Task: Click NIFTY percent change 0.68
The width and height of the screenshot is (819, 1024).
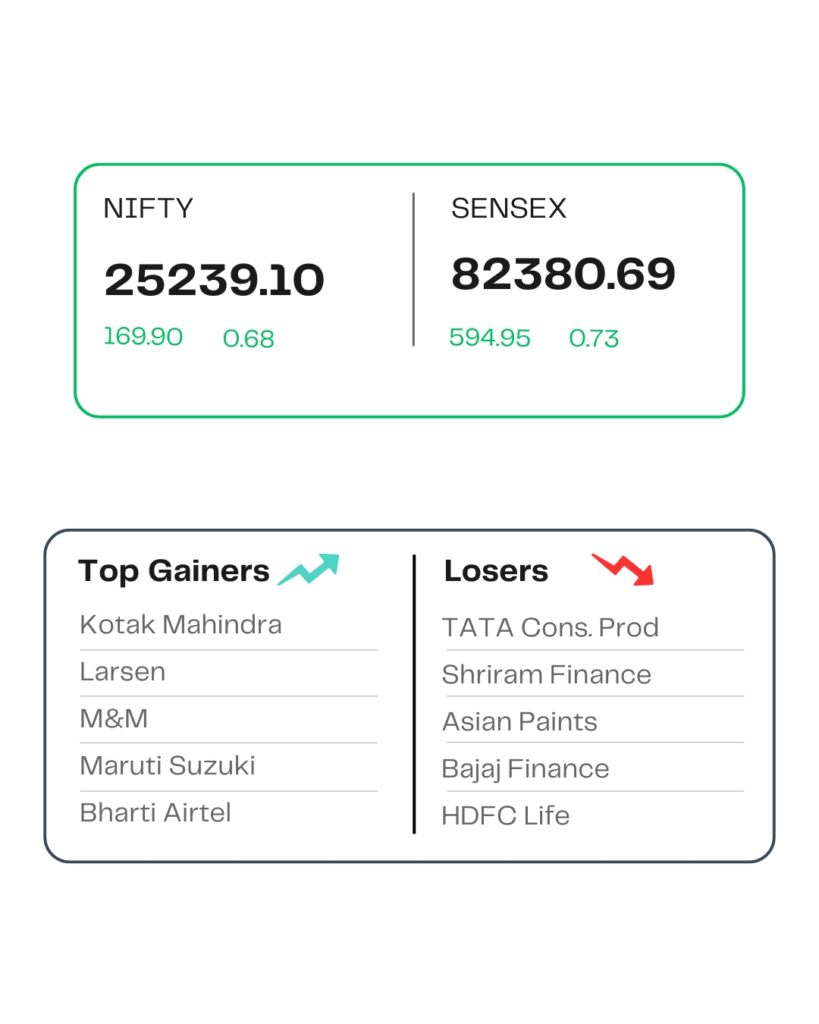Action: 248,338
